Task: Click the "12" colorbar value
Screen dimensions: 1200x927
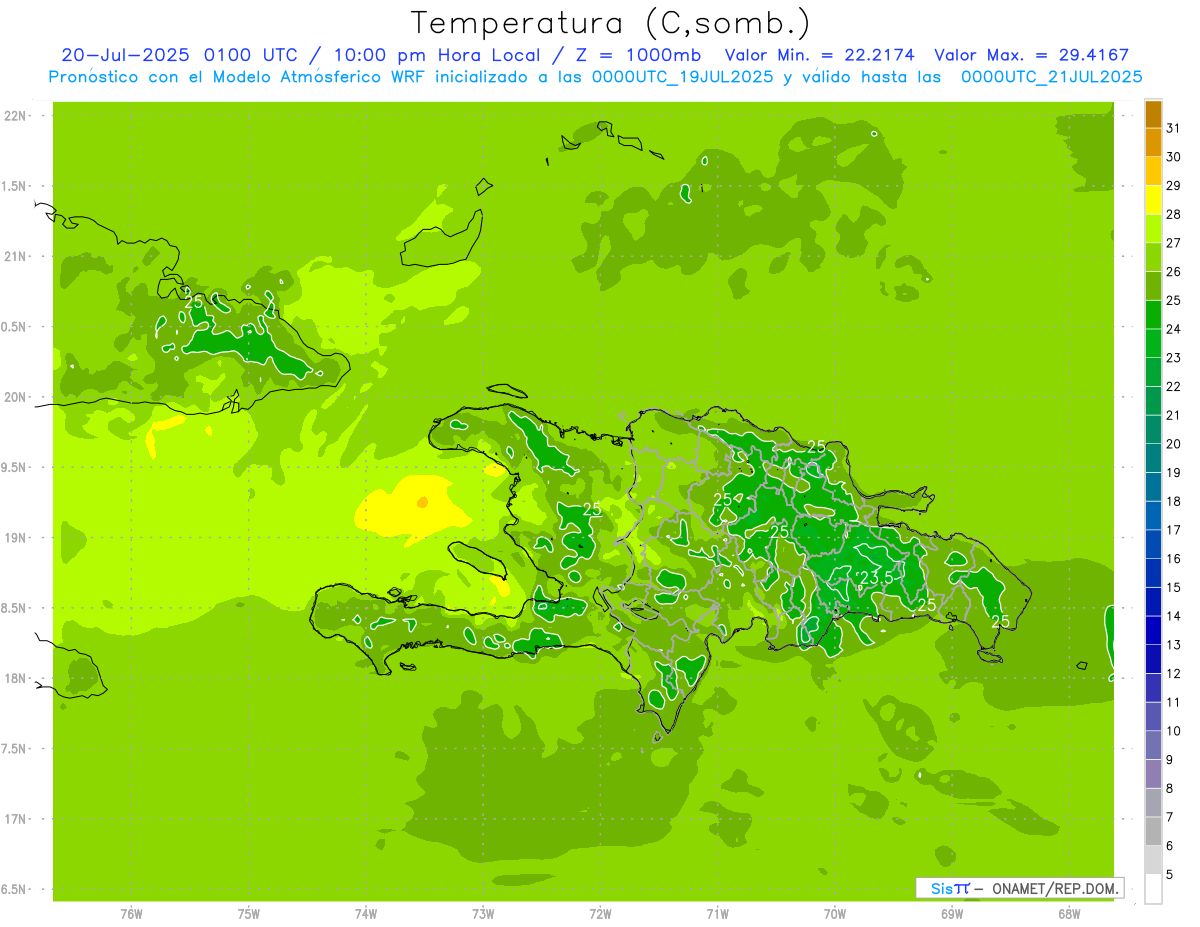Action: point(1174,674)
